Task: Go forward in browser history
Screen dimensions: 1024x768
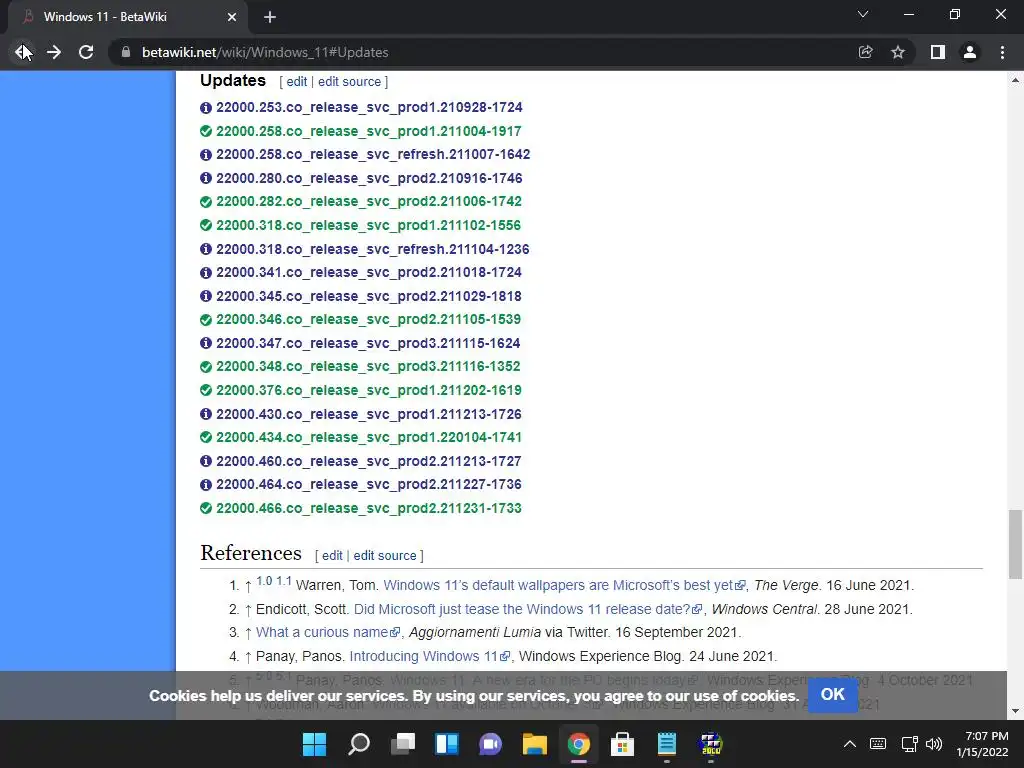Action: click(54, 52)
